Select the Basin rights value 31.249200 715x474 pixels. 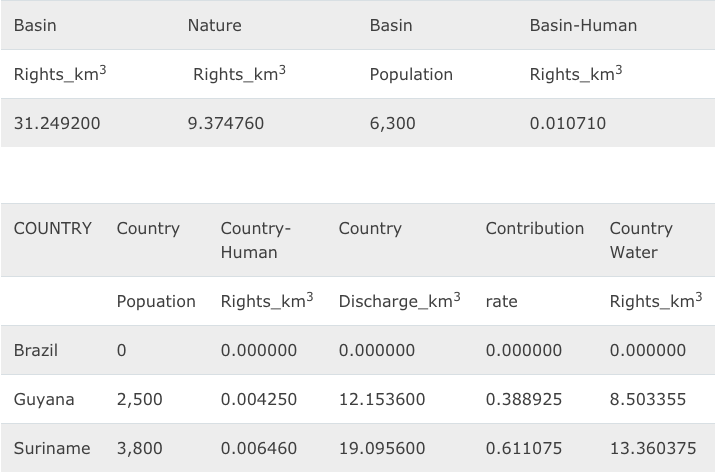(x=57, y=124)
